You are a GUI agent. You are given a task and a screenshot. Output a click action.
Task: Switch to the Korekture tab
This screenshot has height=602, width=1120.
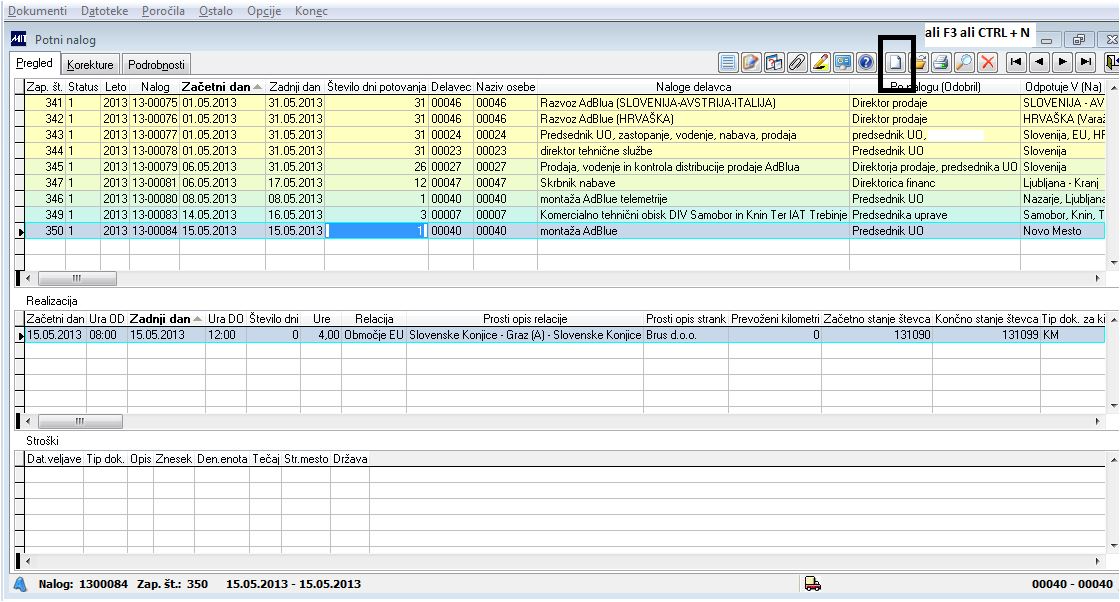point(90,64)
